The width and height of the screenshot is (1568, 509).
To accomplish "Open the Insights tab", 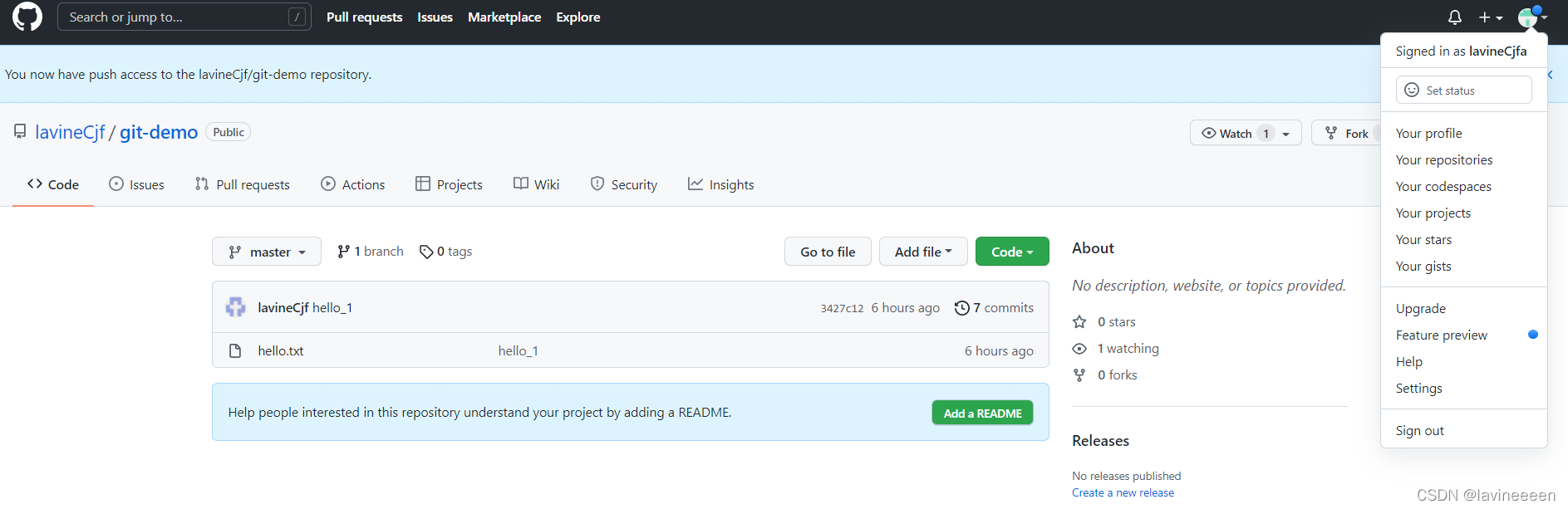I will tap(720, 184).
